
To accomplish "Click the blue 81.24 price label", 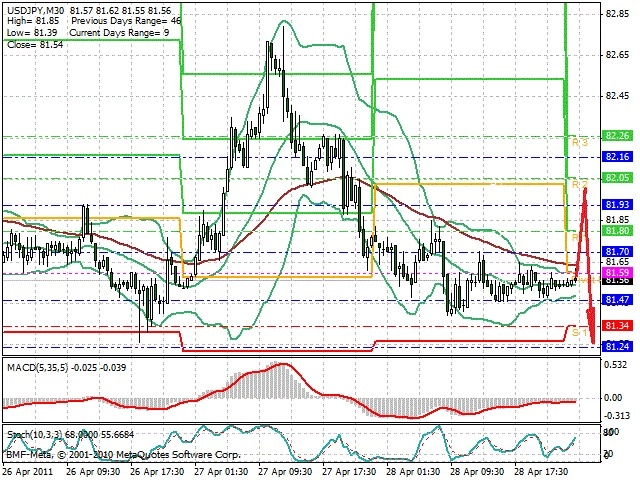I will [618, 347].
